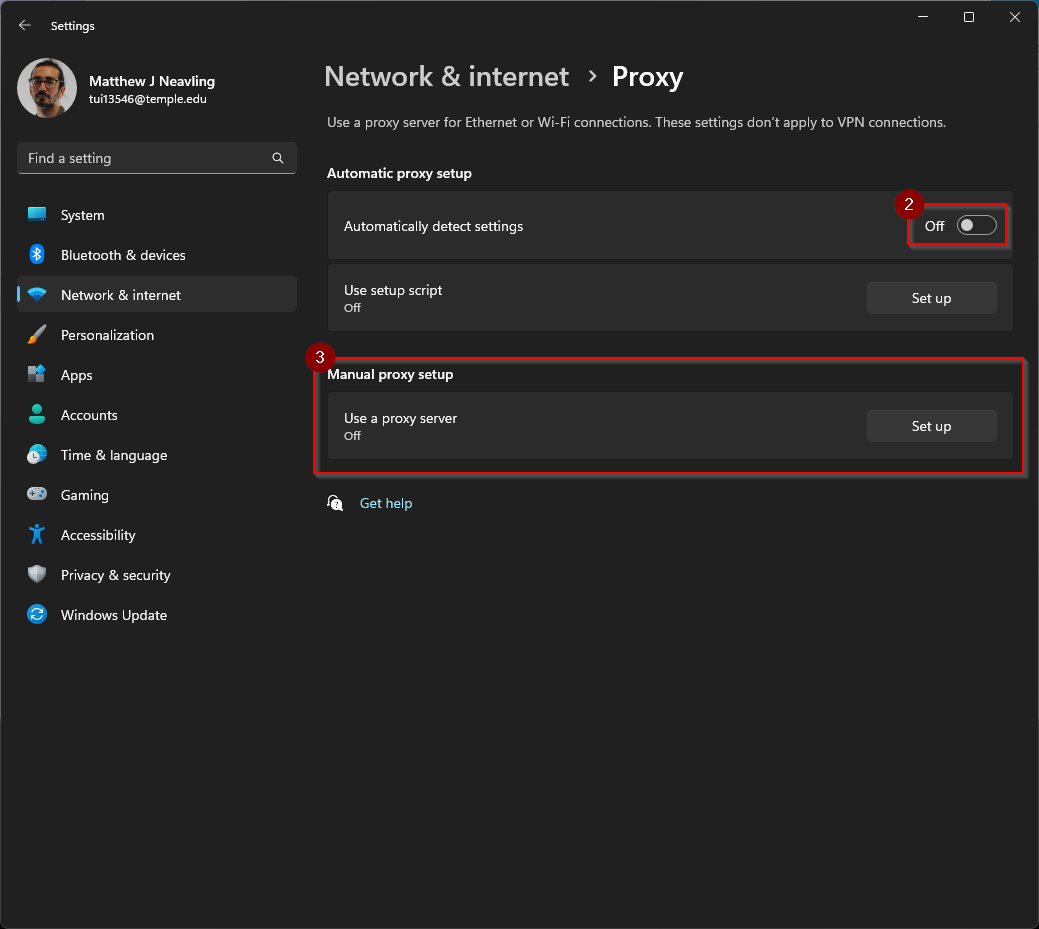1039x929 pixels.
Task: Click the Personalization paintbrush icon
Action: tap(37, 335)
